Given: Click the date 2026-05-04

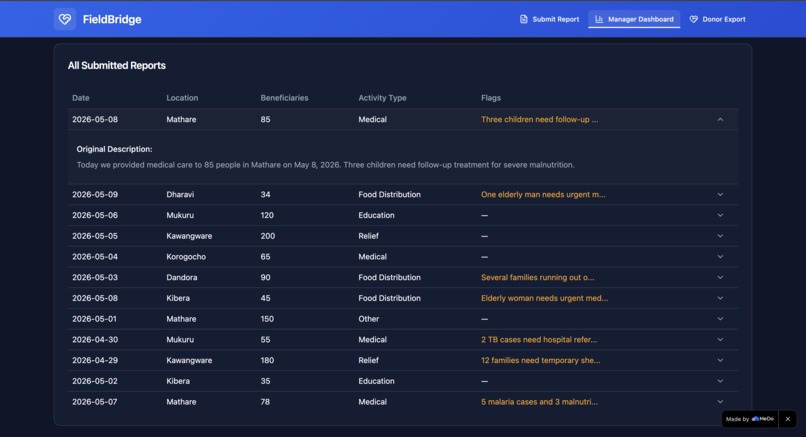Looking at the screenshot, I should click(95, 257).
